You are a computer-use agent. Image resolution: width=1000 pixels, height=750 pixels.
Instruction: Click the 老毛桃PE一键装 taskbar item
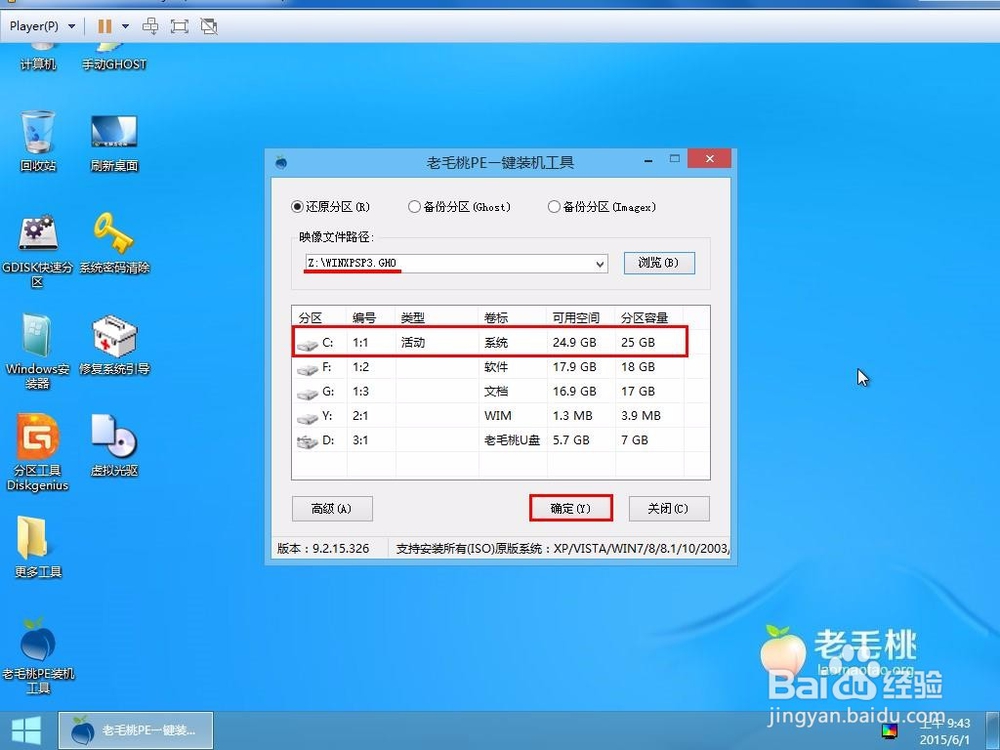(135, 729)
